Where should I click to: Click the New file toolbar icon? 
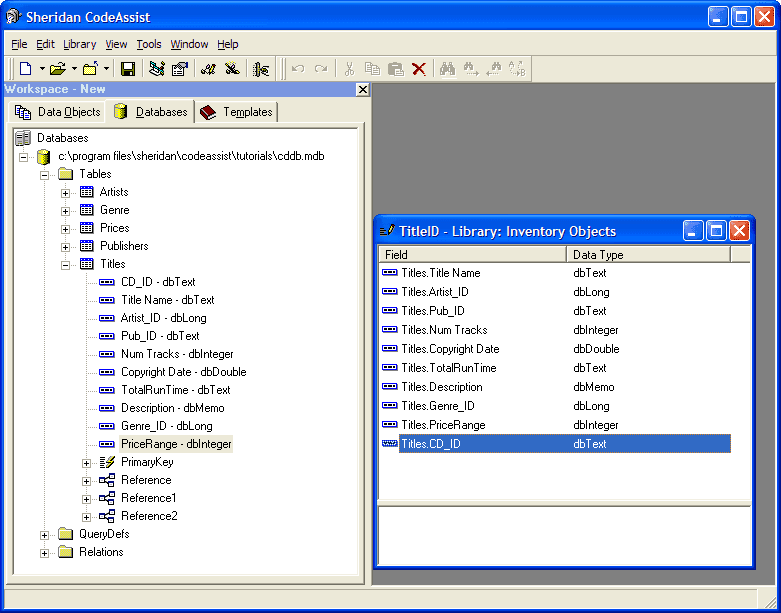point(25,69)
